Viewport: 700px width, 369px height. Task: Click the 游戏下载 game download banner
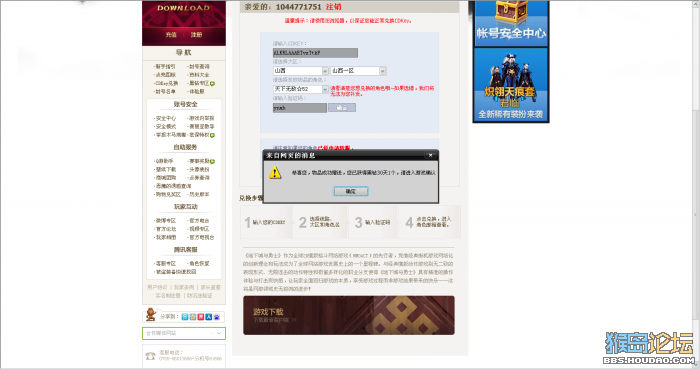(x=349, y=315)
